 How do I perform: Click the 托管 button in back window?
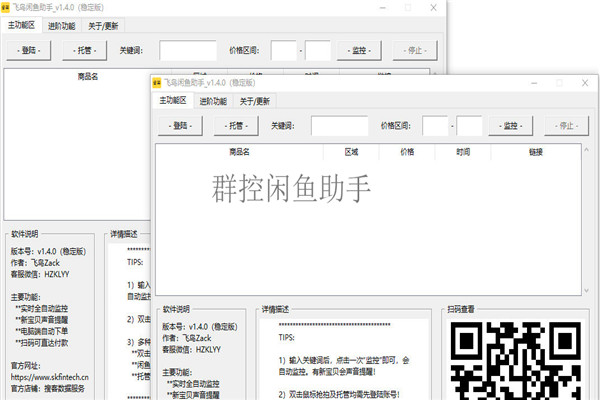coord(85,50)
